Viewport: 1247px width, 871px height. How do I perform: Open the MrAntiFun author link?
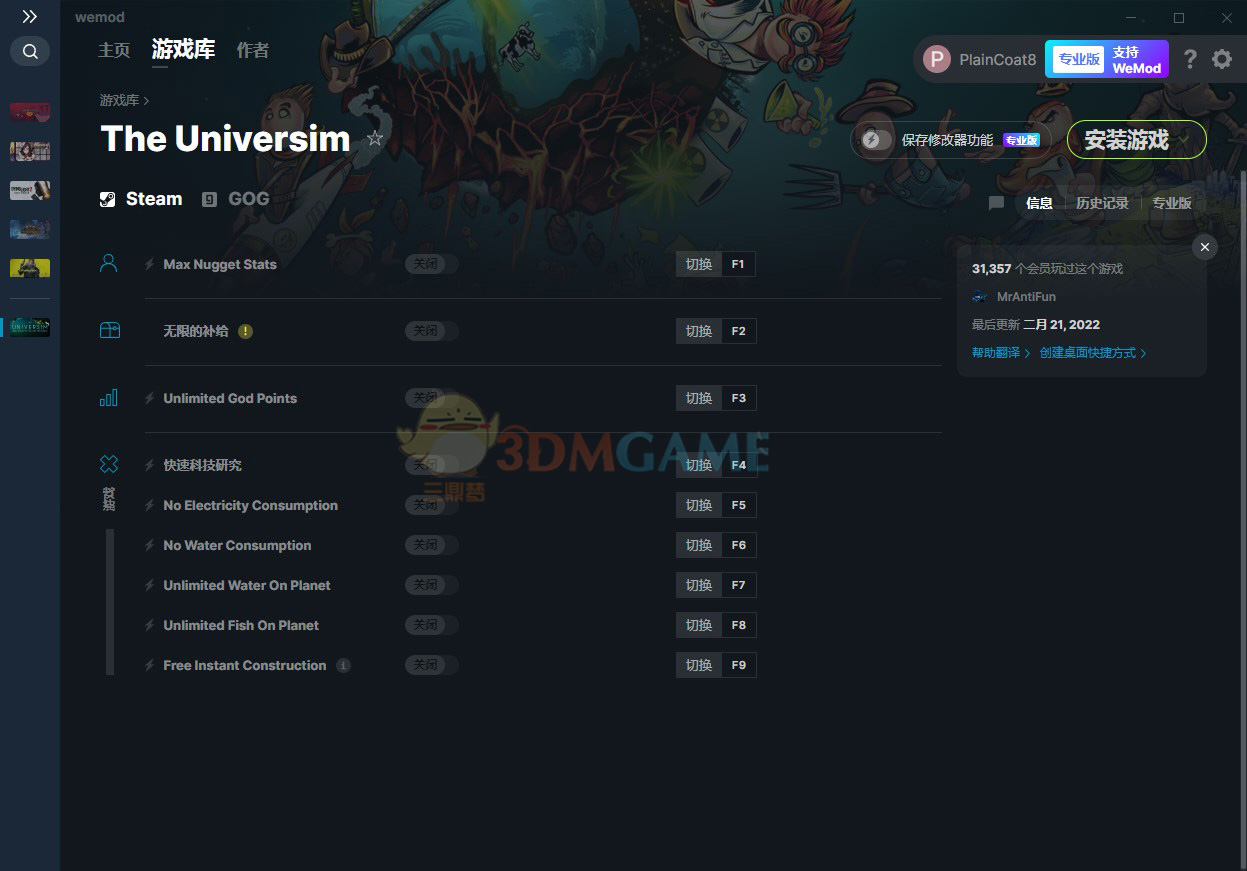click(1026, 297)
